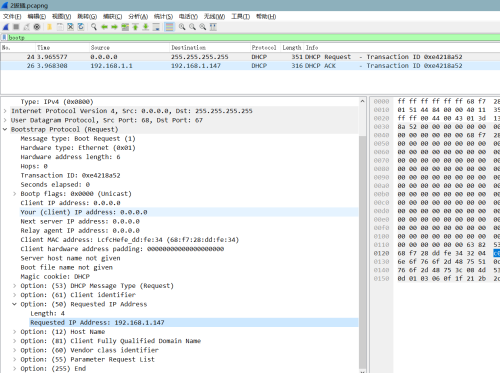Open a capture file via folder icon

point(49,27)
